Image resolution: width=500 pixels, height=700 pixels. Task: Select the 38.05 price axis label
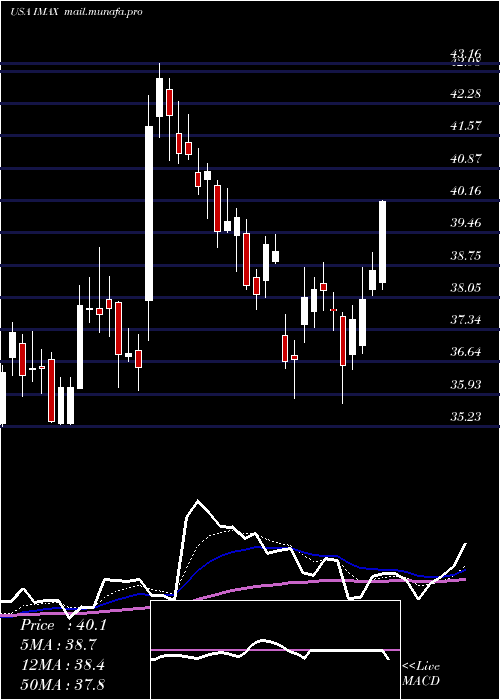click(466, 287)
